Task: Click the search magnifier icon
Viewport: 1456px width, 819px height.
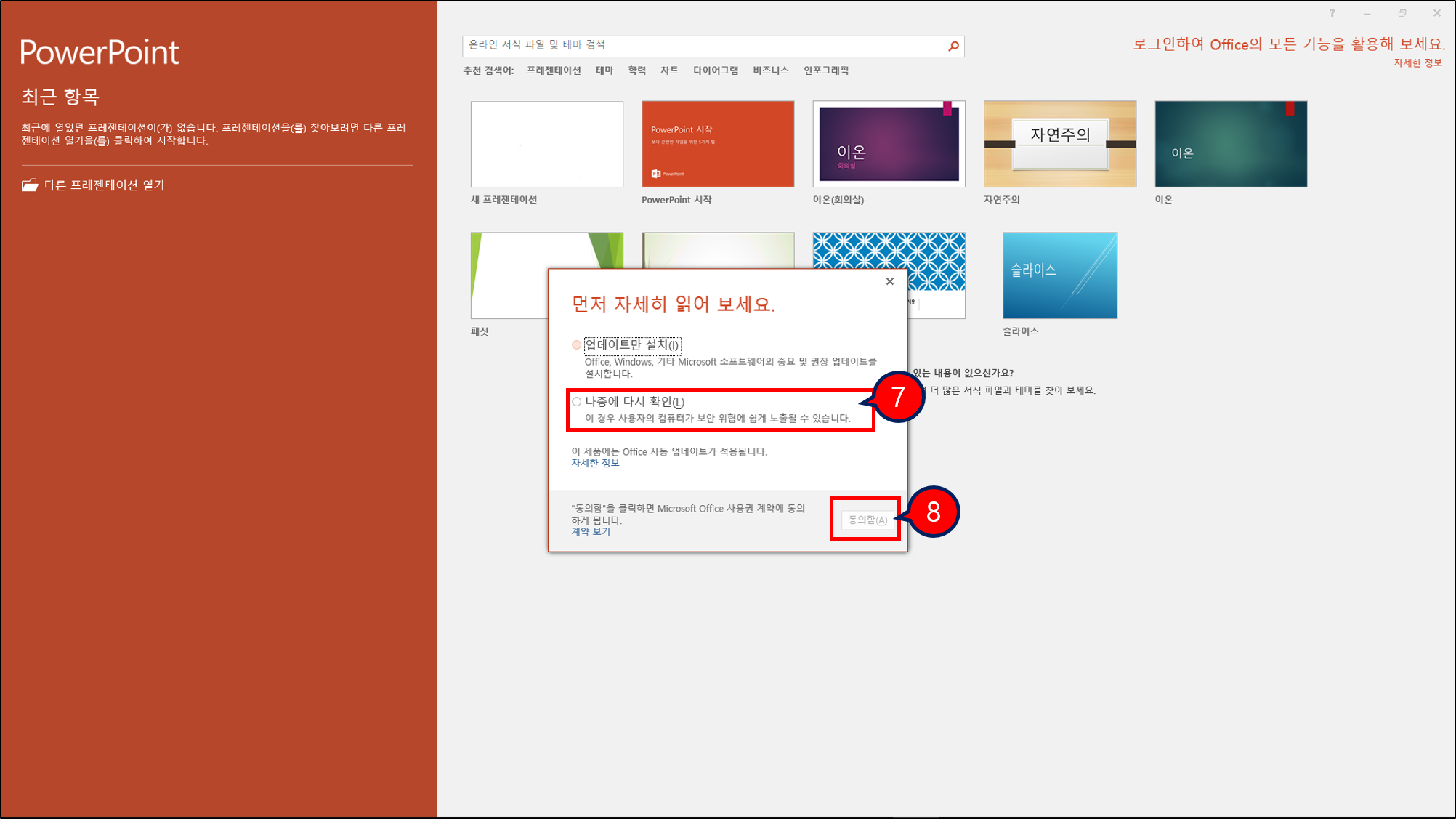Action: pos(953,46)
